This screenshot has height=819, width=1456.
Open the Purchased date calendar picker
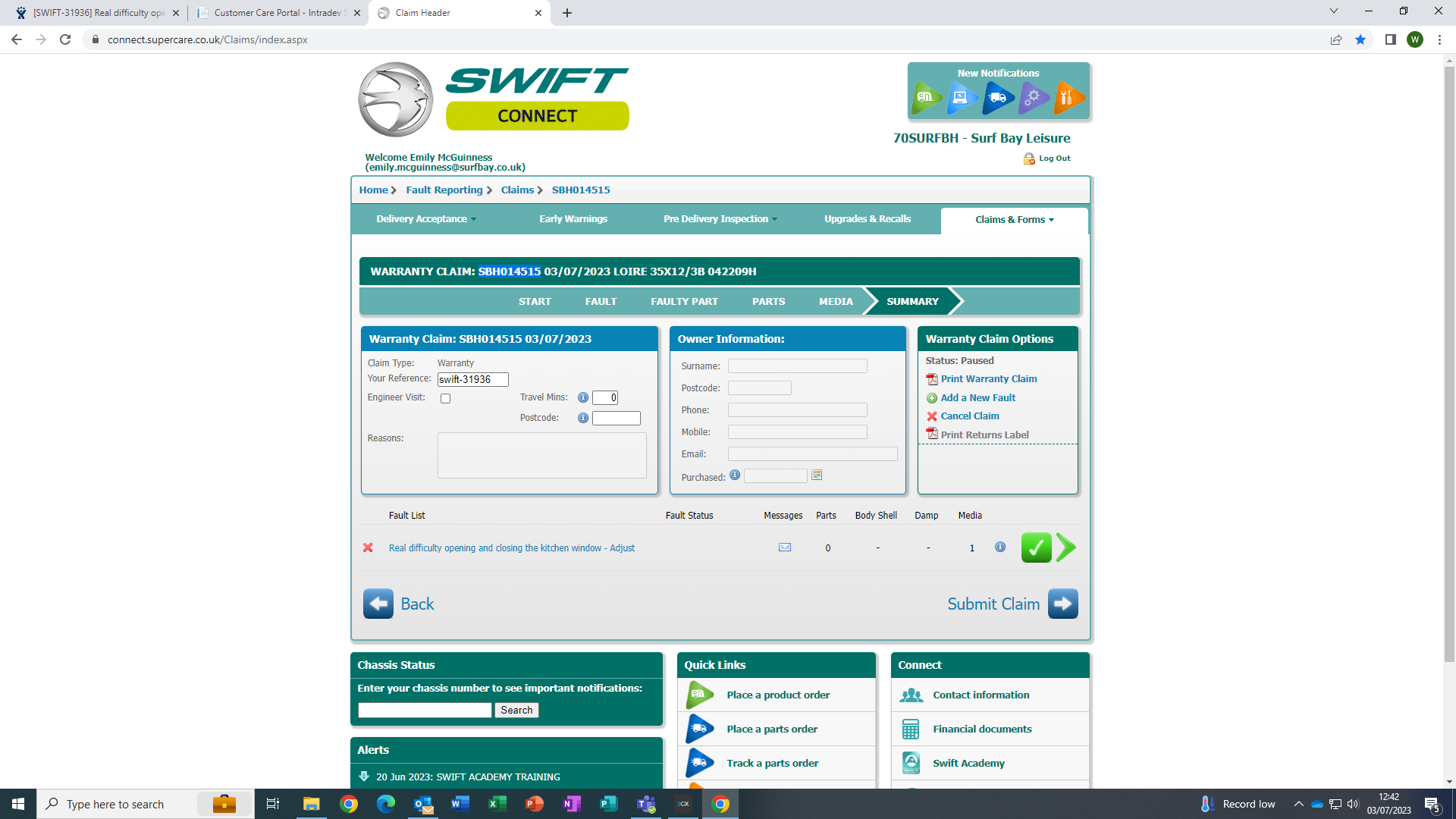817,475
